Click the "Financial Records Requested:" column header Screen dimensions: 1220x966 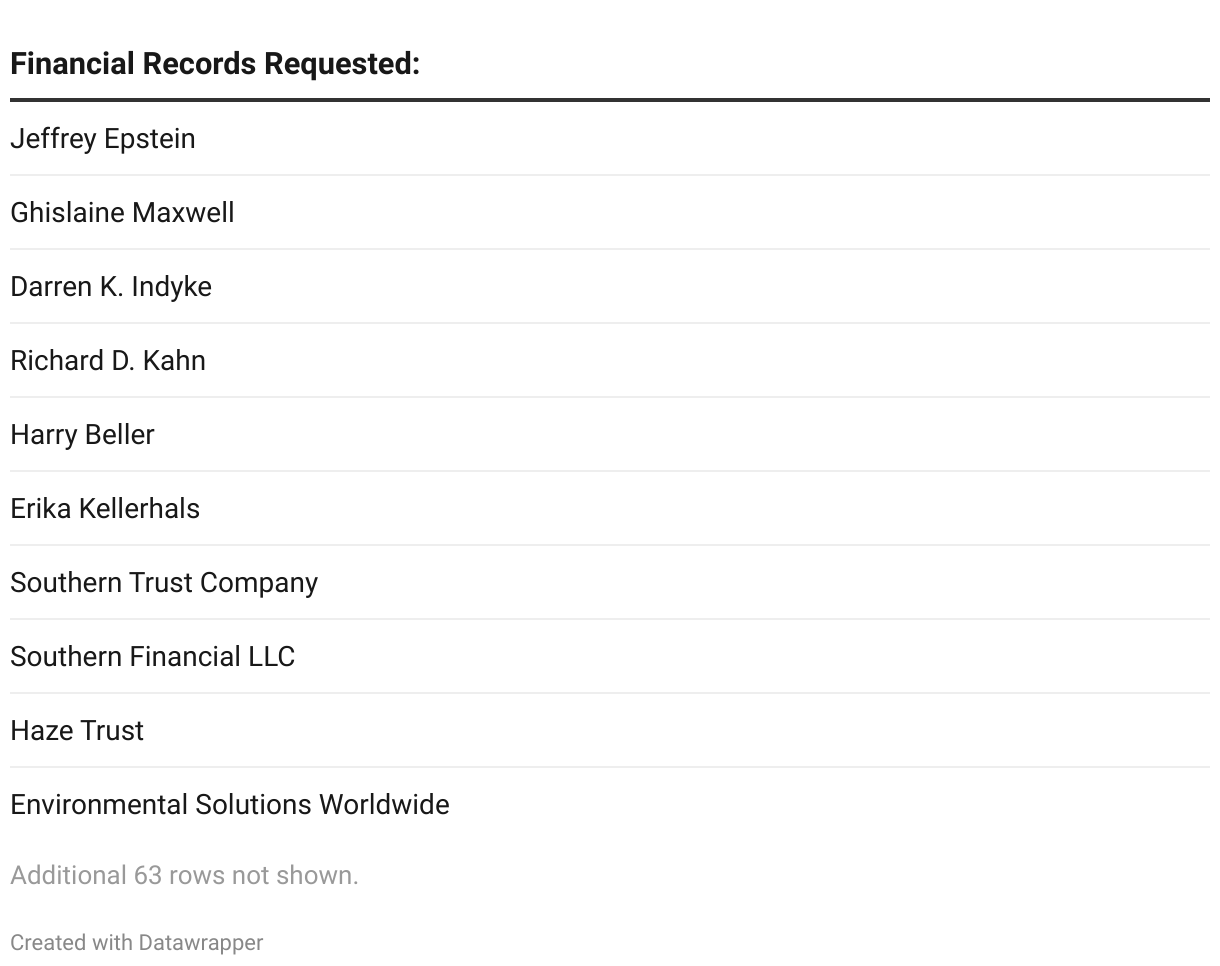215,64
